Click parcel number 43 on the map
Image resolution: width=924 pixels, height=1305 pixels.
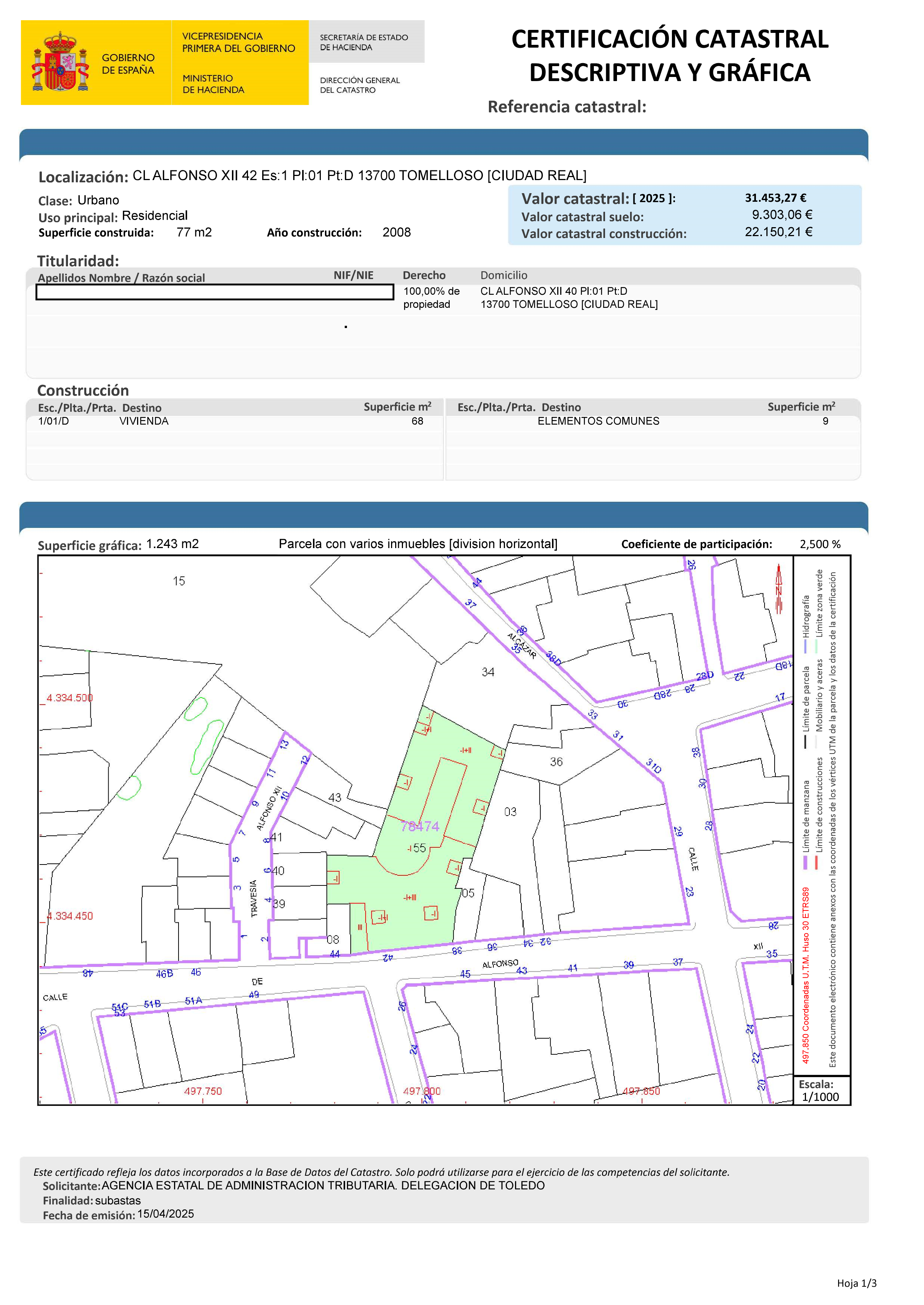coord(335,798)
